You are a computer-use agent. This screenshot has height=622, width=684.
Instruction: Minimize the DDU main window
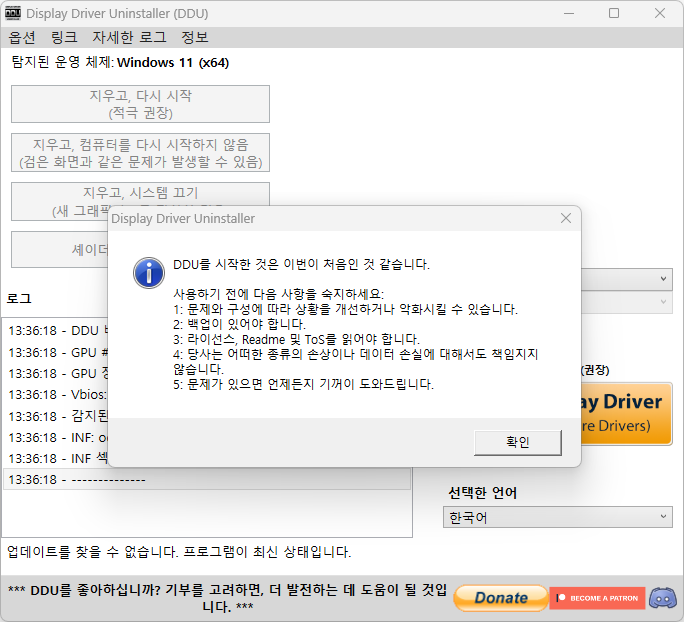(x=569, y=13)
